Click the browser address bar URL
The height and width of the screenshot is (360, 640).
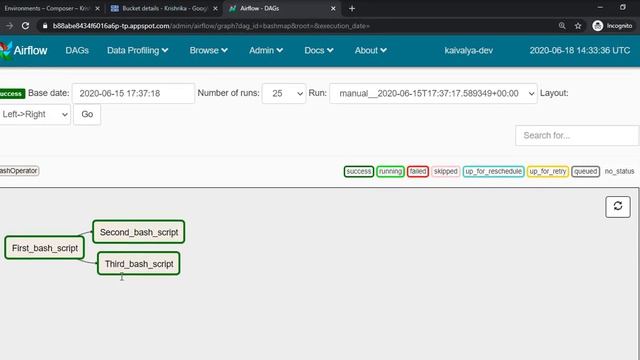(x=211, y=26)
